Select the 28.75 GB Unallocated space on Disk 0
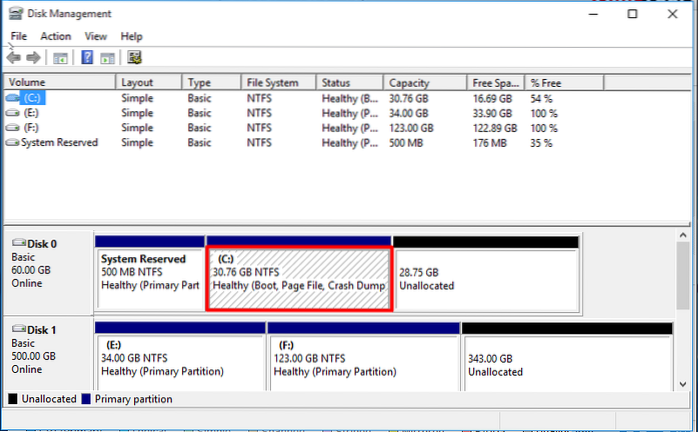This screenshot has height=432, width=698. coord(485,278)
